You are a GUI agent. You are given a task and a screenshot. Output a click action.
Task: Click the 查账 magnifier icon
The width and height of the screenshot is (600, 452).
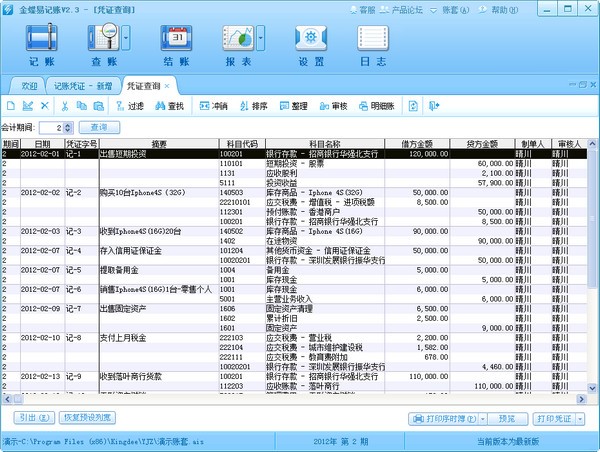tap(103, 41)
